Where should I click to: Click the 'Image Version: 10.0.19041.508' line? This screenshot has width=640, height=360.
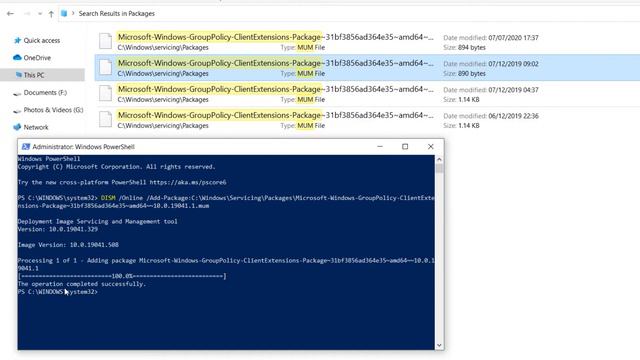(x=68, y=245)
